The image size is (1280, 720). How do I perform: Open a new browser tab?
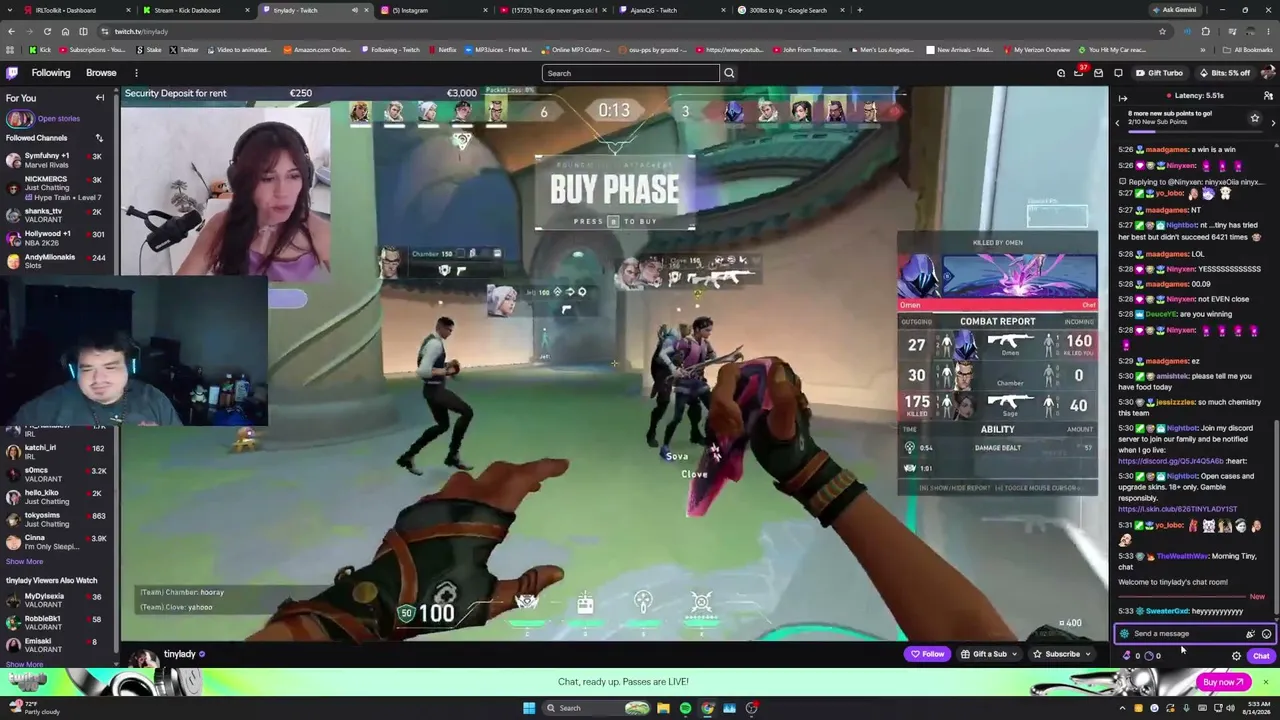tap(860, 10)
